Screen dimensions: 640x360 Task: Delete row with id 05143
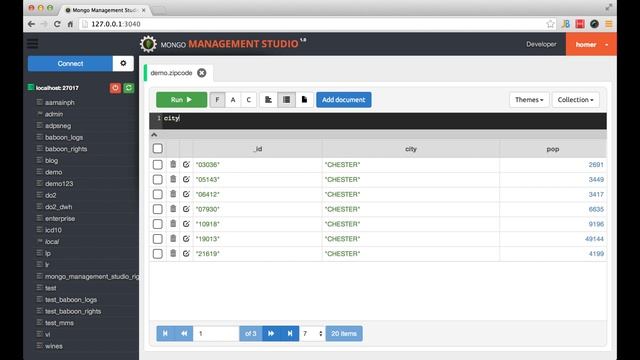pyautogui.click(x=173, y=179)
